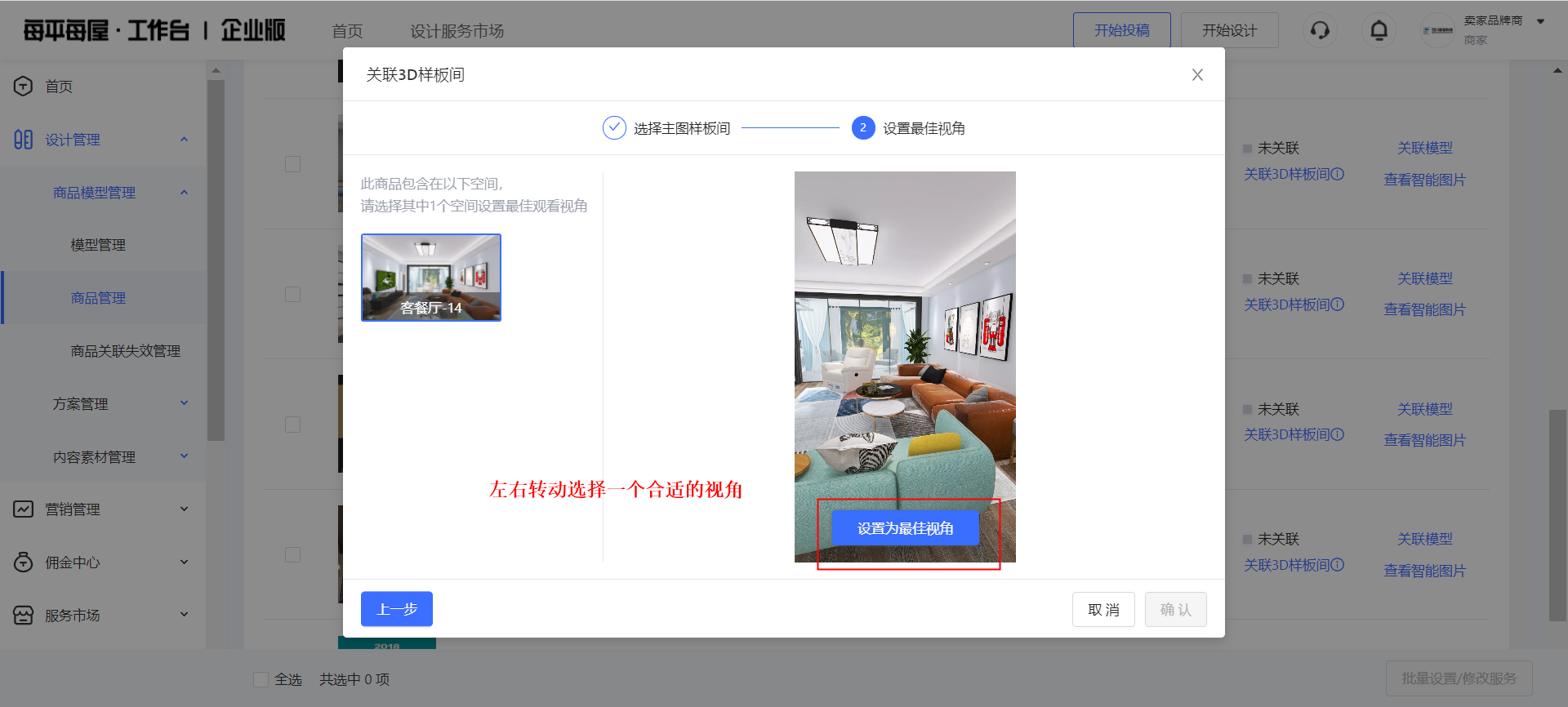This screenshot has width=1568, height=707.
Task: Click the step 2 circle indicator
Action: (863, 128)
